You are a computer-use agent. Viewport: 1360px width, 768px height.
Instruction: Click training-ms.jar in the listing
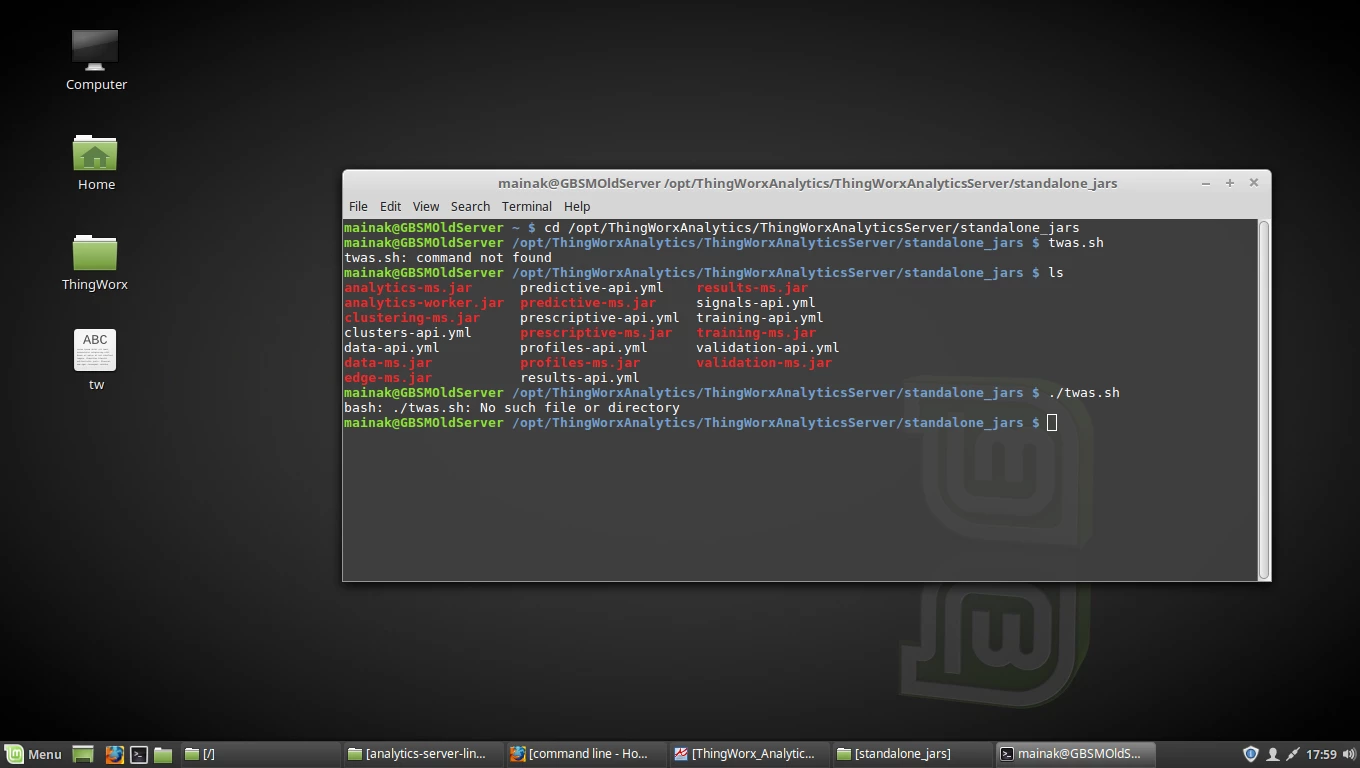click(756, 333)
